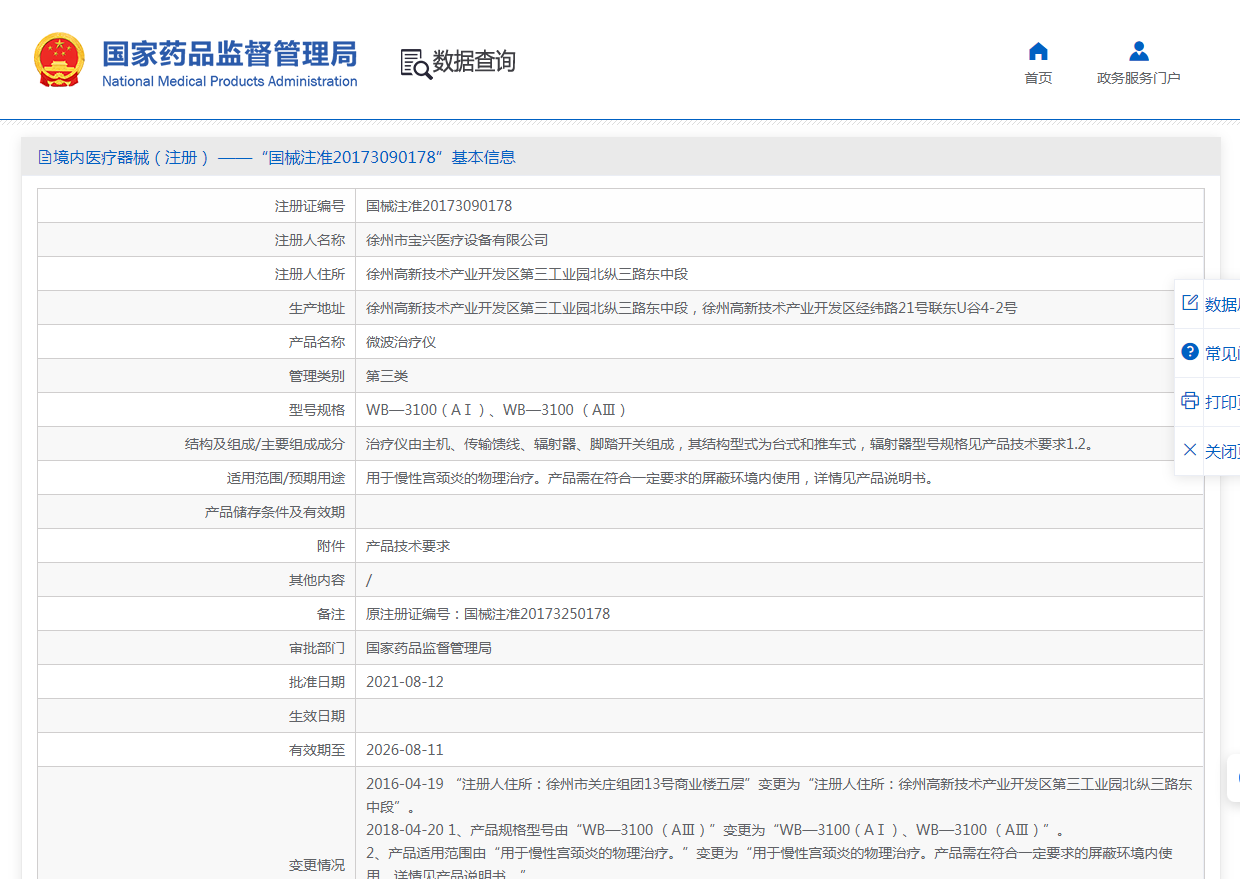
Task: Click 注册人名称 label cell
Action: 196,240
